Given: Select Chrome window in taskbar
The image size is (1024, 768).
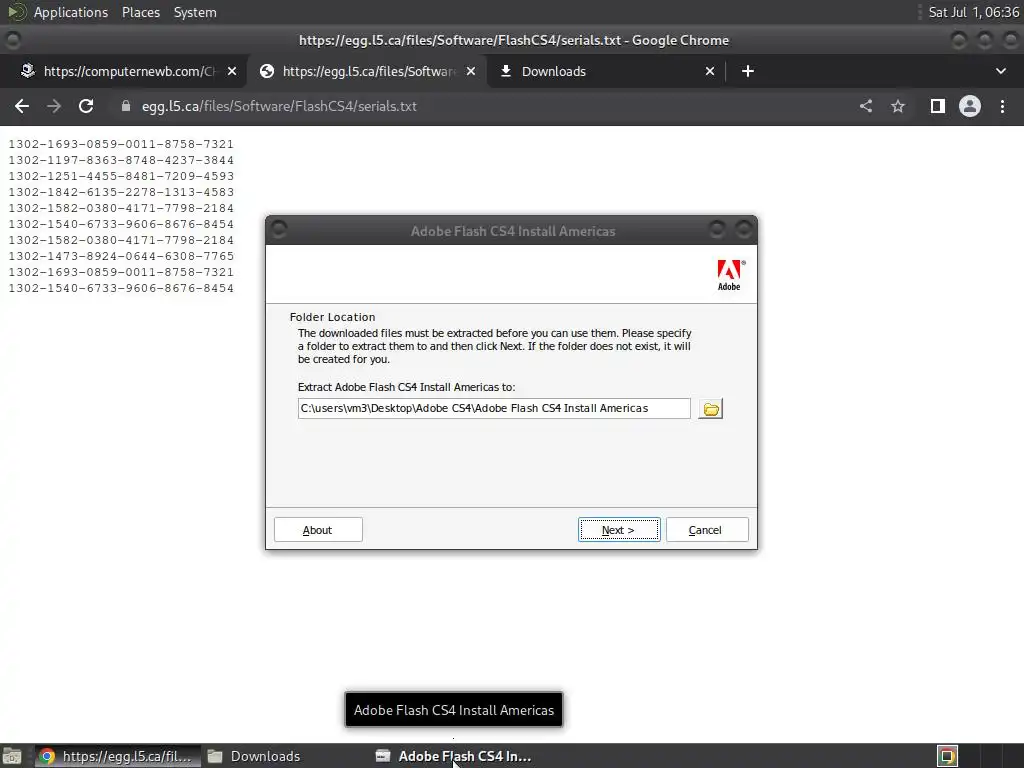Looking at the screenshot, I should 116,756.
